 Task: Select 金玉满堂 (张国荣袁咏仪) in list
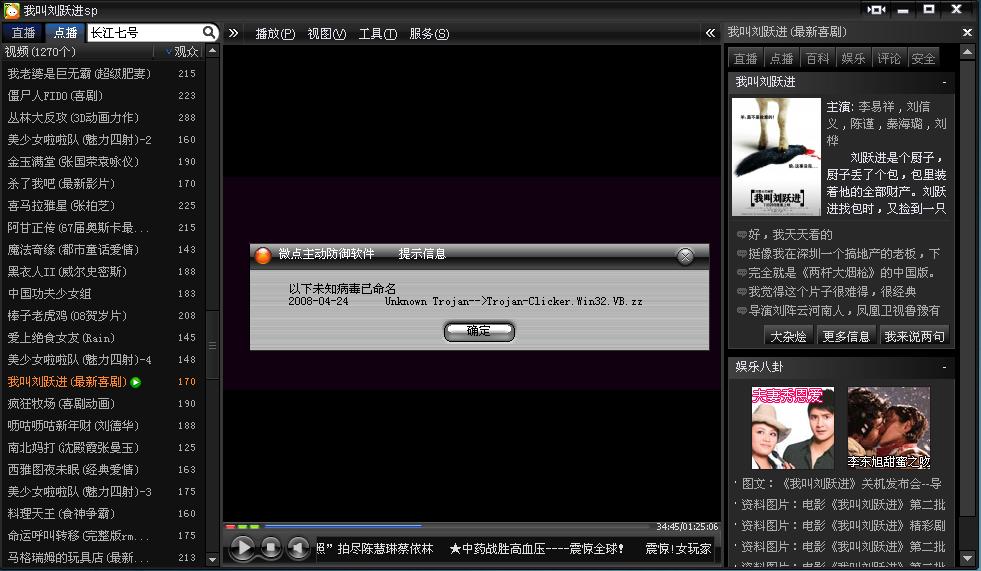click(x=102, y=161)
